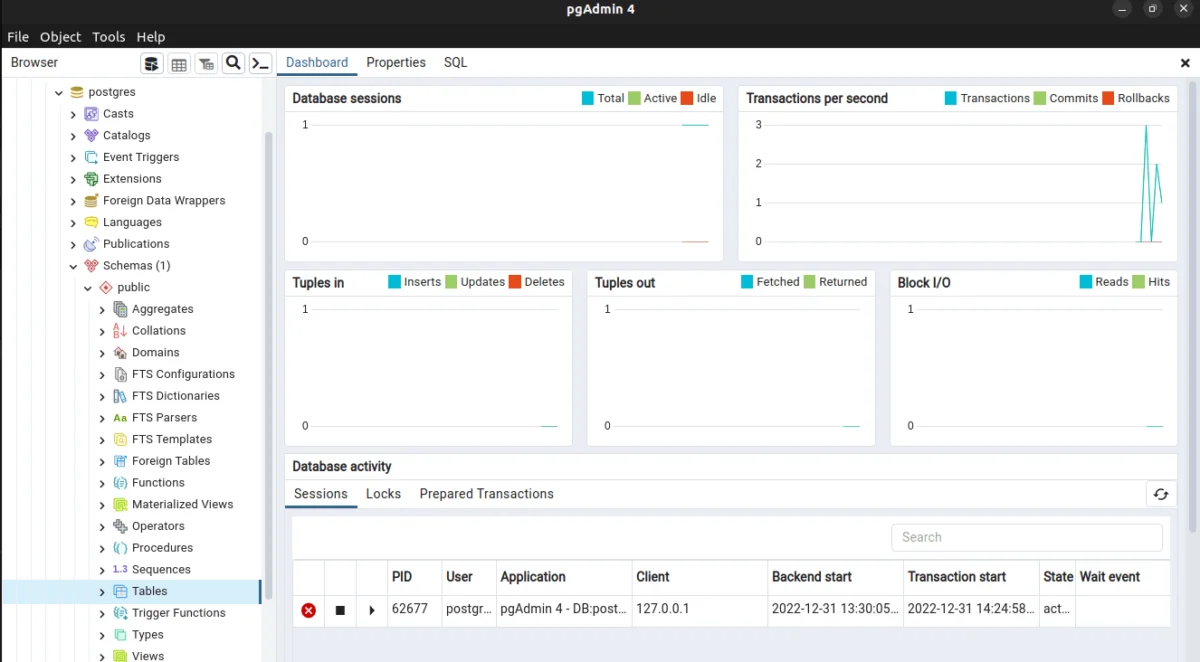Image resolution: width=1200 pixels, height=662 pixels.
Task: Switch to the SQL tab
Action: point(455,62)
